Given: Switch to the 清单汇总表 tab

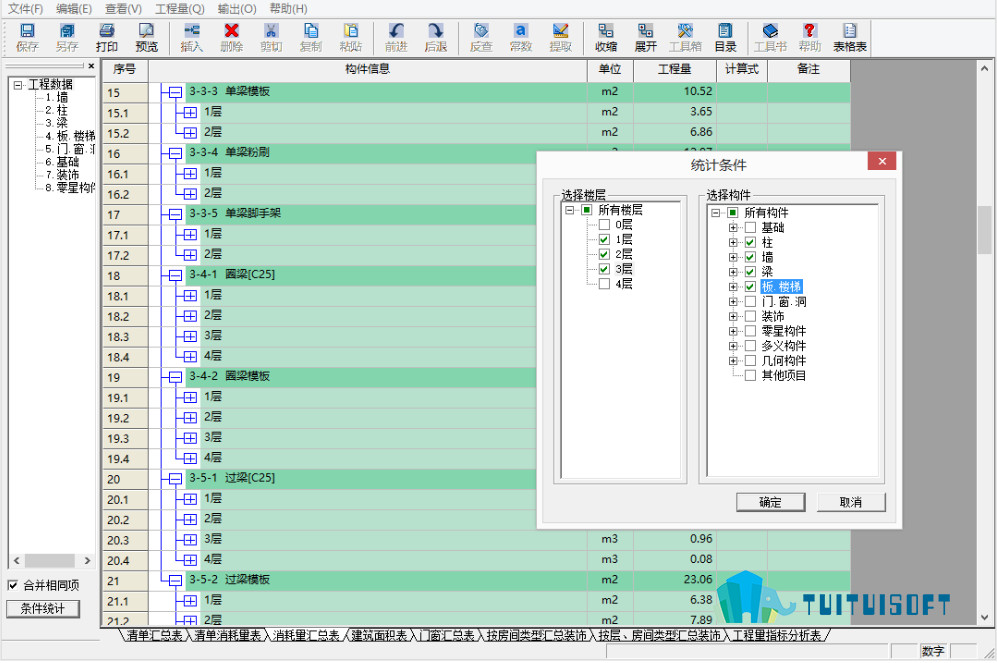Looking at the screenshot, I should 155,636.
